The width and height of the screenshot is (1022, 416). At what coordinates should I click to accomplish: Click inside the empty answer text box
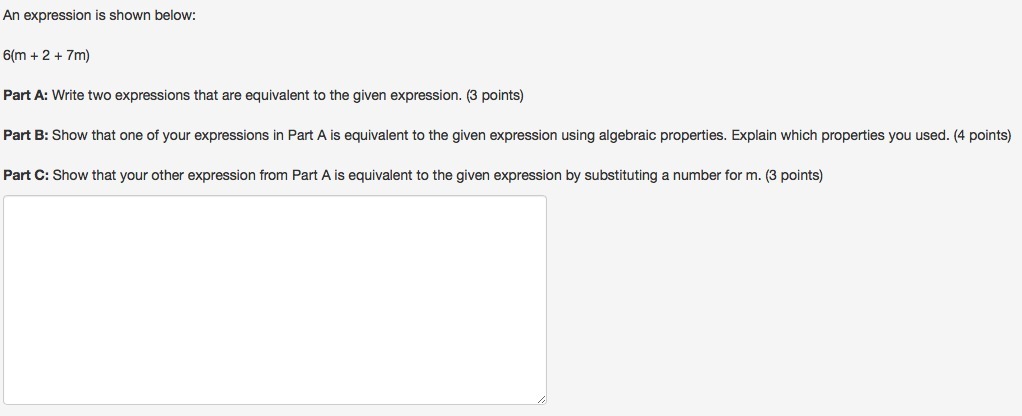pos(274,300)
